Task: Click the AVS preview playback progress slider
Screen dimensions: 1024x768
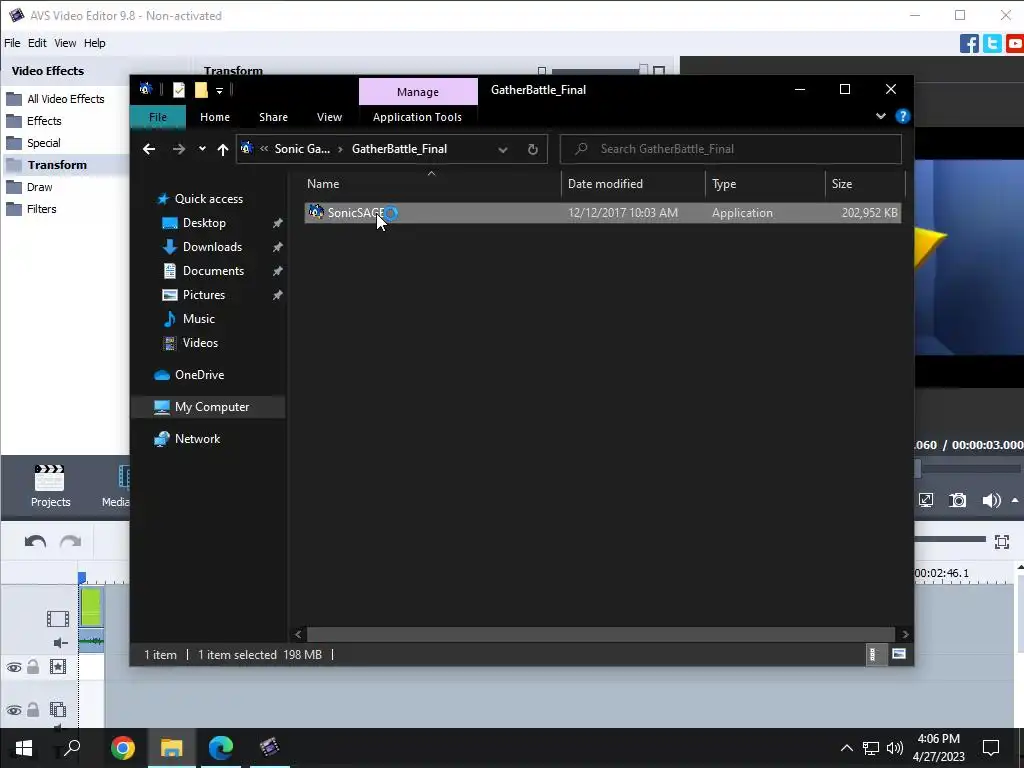Action: pos(969,468)
